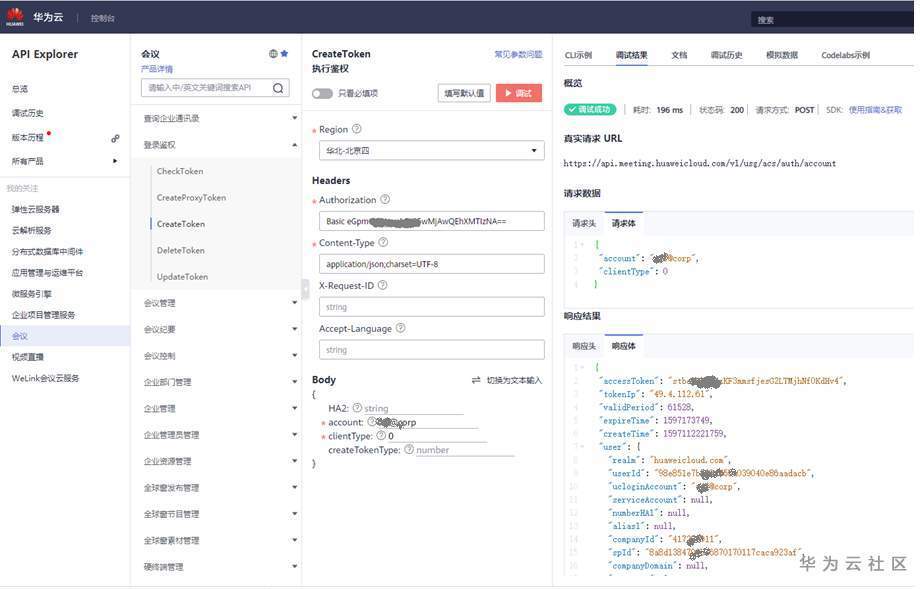Viewport: 920px width, 589px height.
Task: Click the link icon next to 版本历程
Action: [x=116, y=138]
